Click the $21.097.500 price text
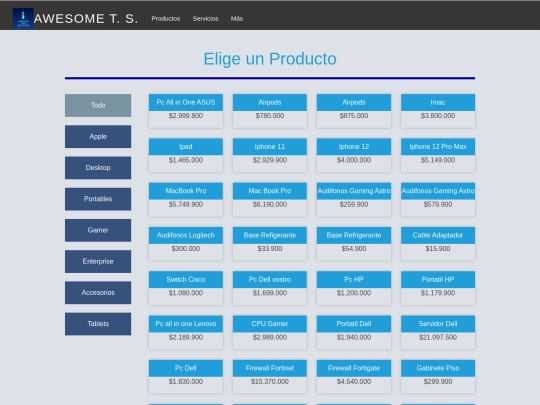Screen dimensions: 540x405 pos(438,338)
